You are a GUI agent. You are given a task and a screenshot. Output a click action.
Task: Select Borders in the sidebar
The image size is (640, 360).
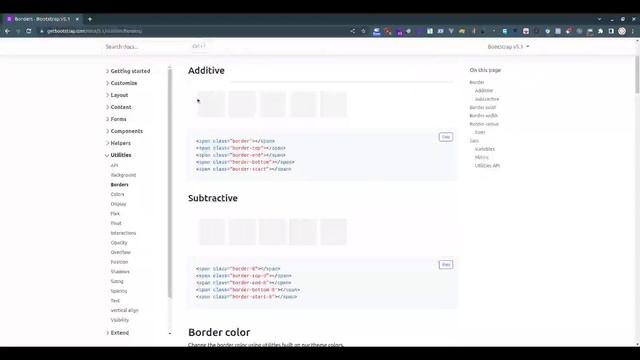[x=119, y=184]
